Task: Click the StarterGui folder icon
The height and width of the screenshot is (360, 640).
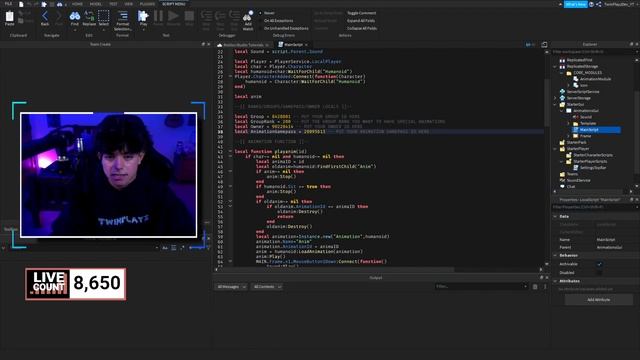Action: coord(562,104)
